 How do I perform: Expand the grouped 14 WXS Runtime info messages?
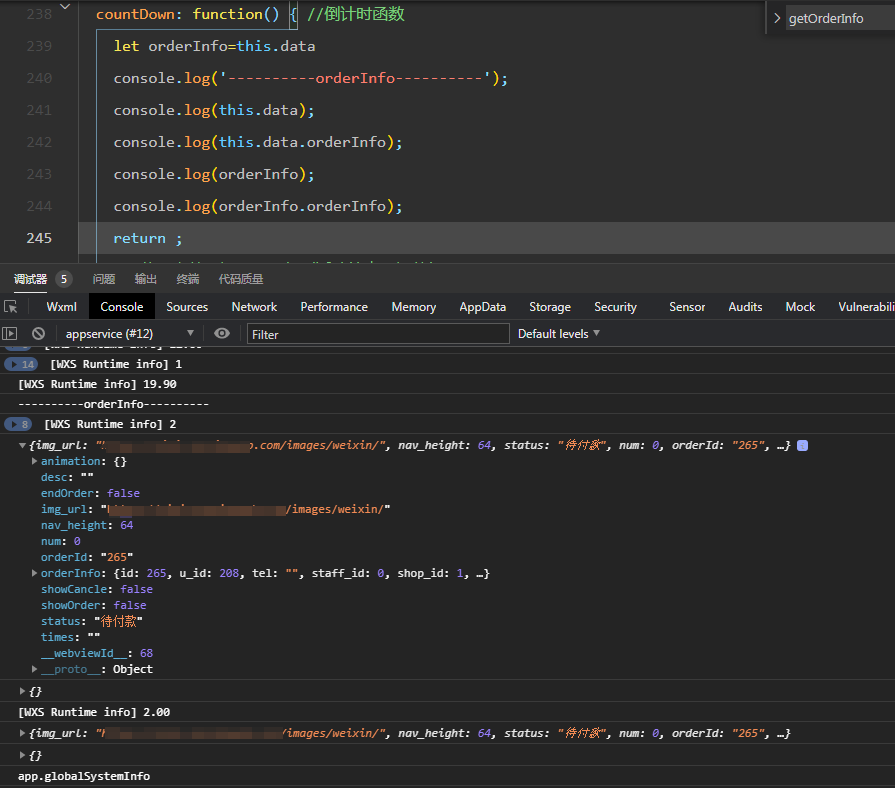(21, 364)
